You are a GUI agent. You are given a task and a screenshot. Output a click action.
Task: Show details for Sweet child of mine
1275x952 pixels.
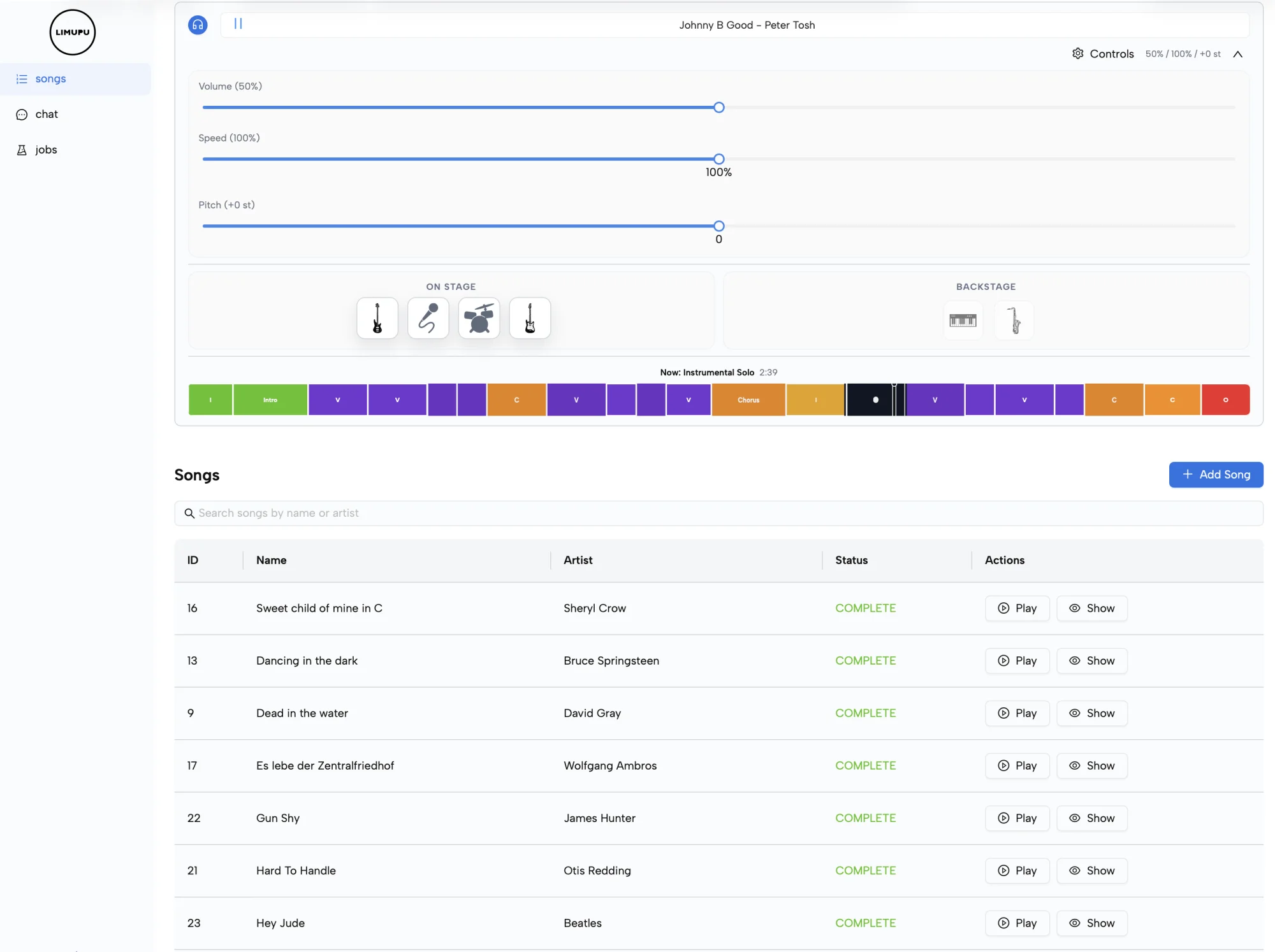point(1091,609)
